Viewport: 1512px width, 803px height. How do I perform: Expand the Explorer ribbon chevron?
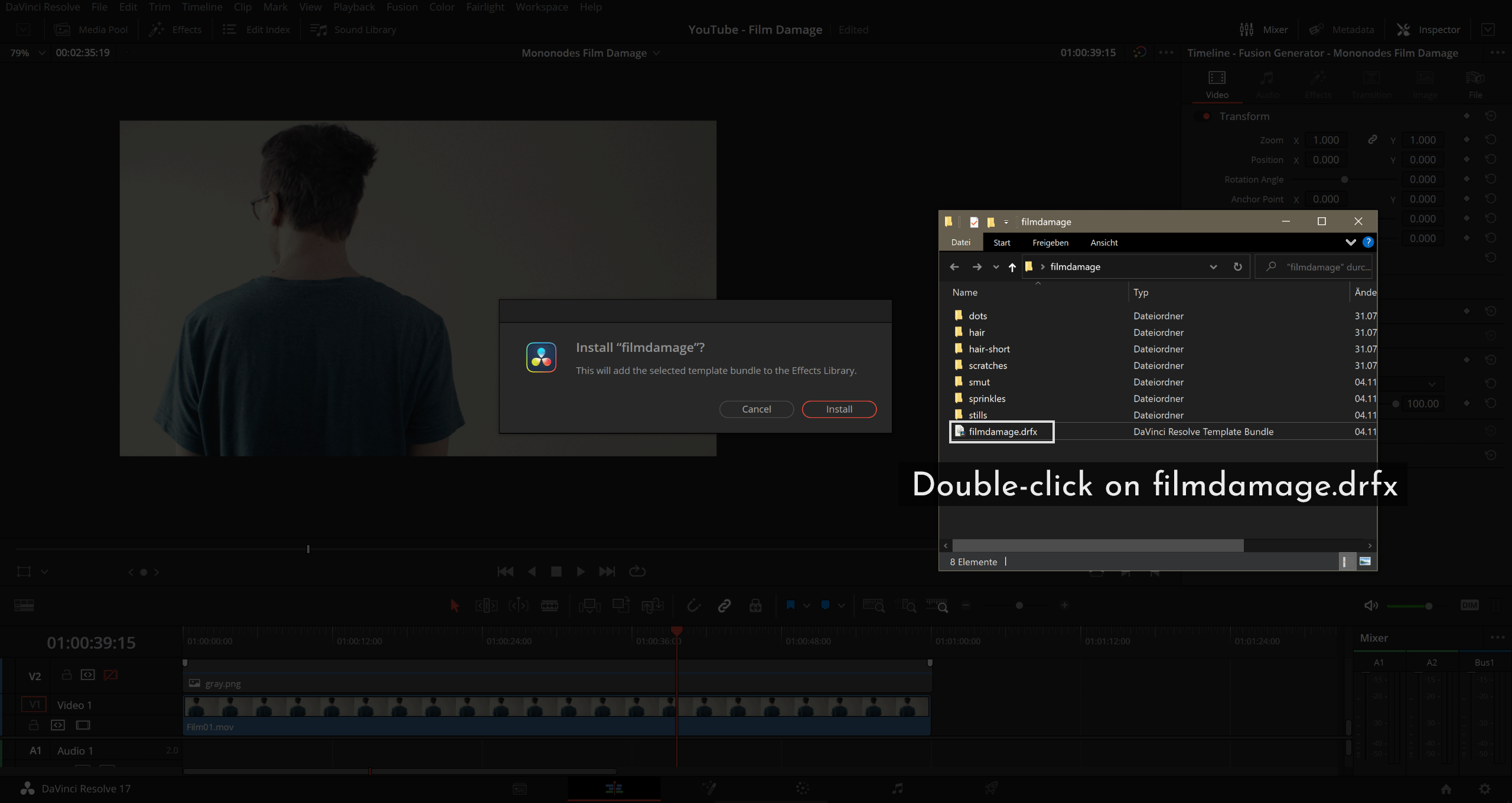point(1350,242)
